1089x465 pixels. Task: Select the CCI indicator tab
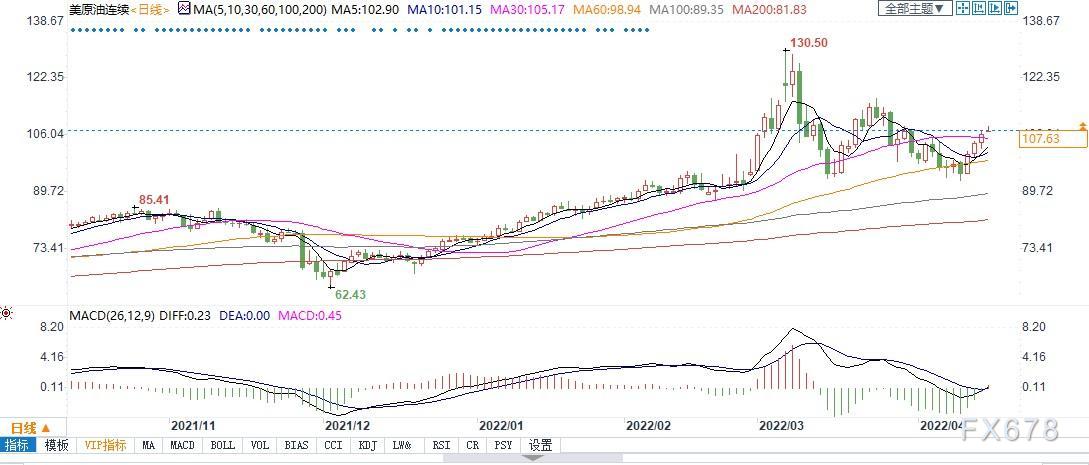(333, 446)
